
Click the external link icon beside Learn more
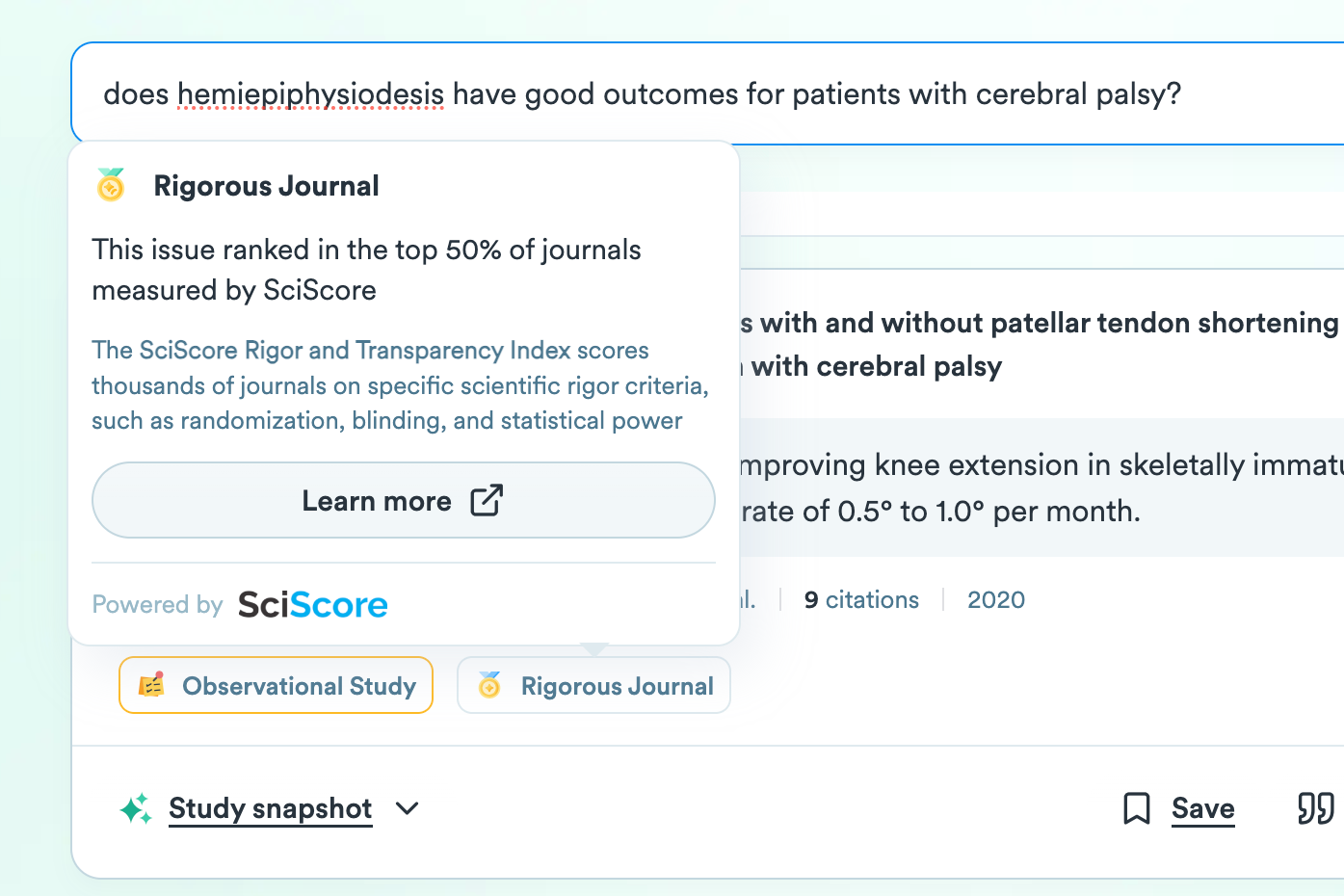click(x=487, y=501)
